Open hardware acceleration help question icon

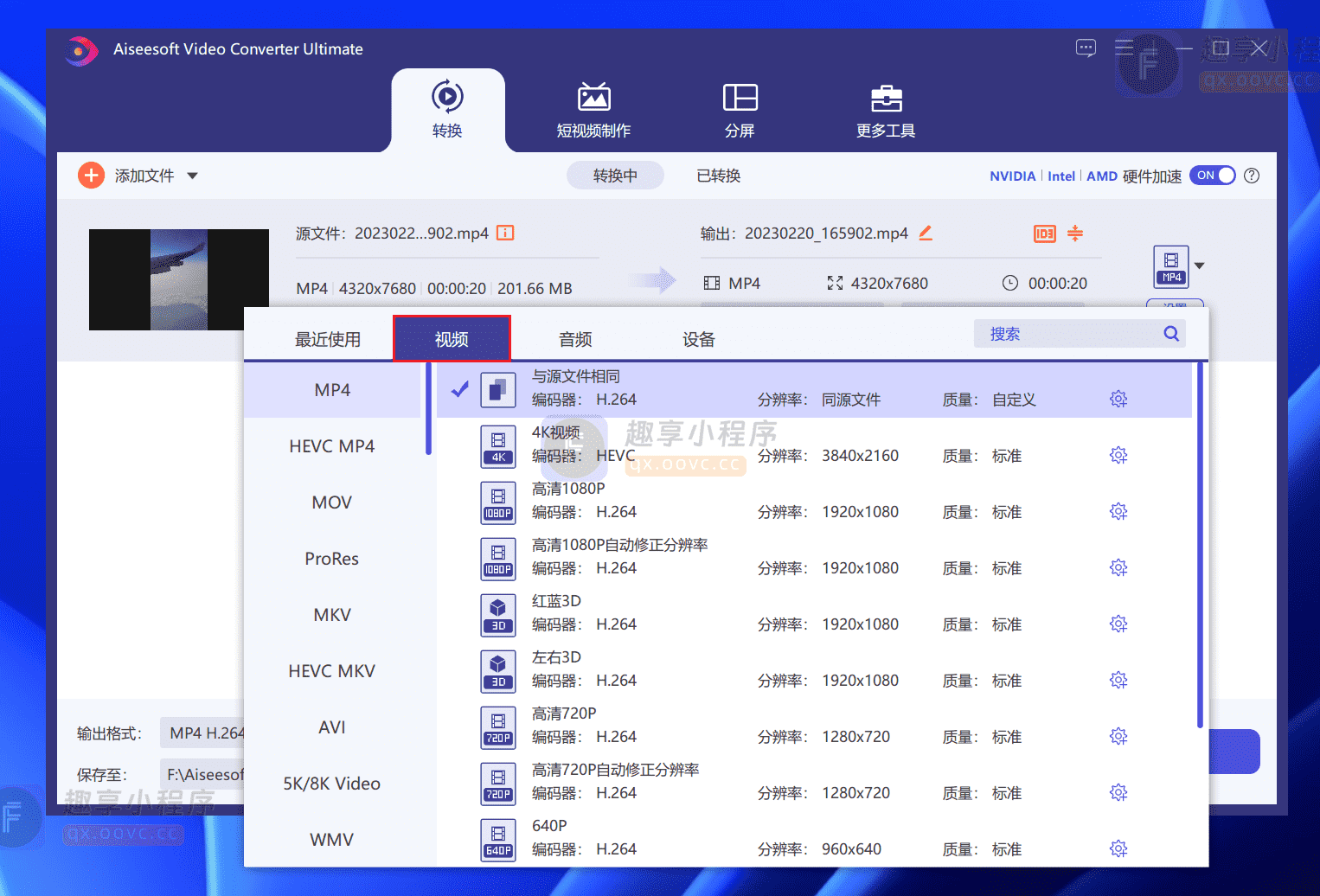[1252, 176]
